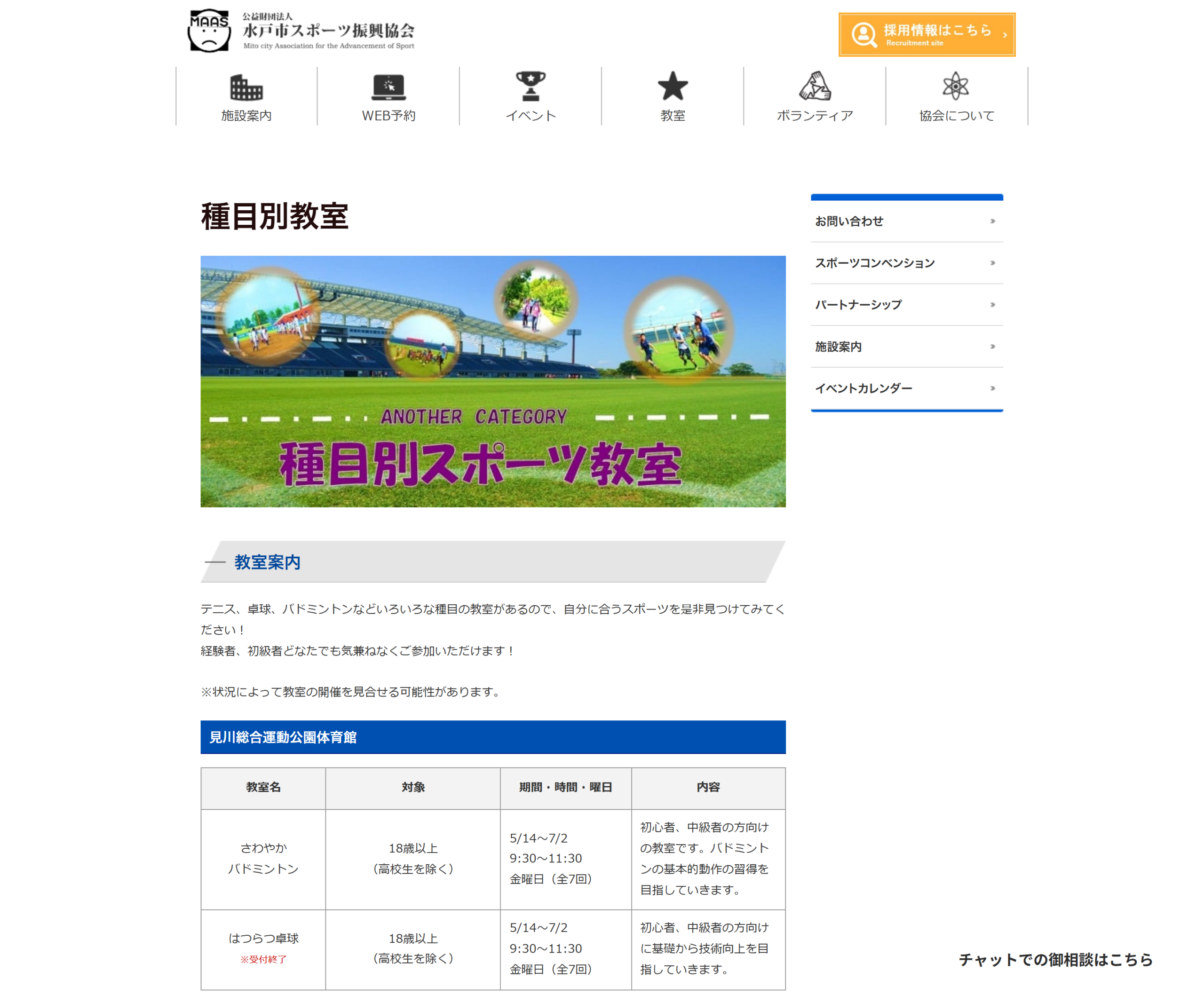Click the arrow beside sidebar 施設案内
1204x1003 pixels.
992,347
